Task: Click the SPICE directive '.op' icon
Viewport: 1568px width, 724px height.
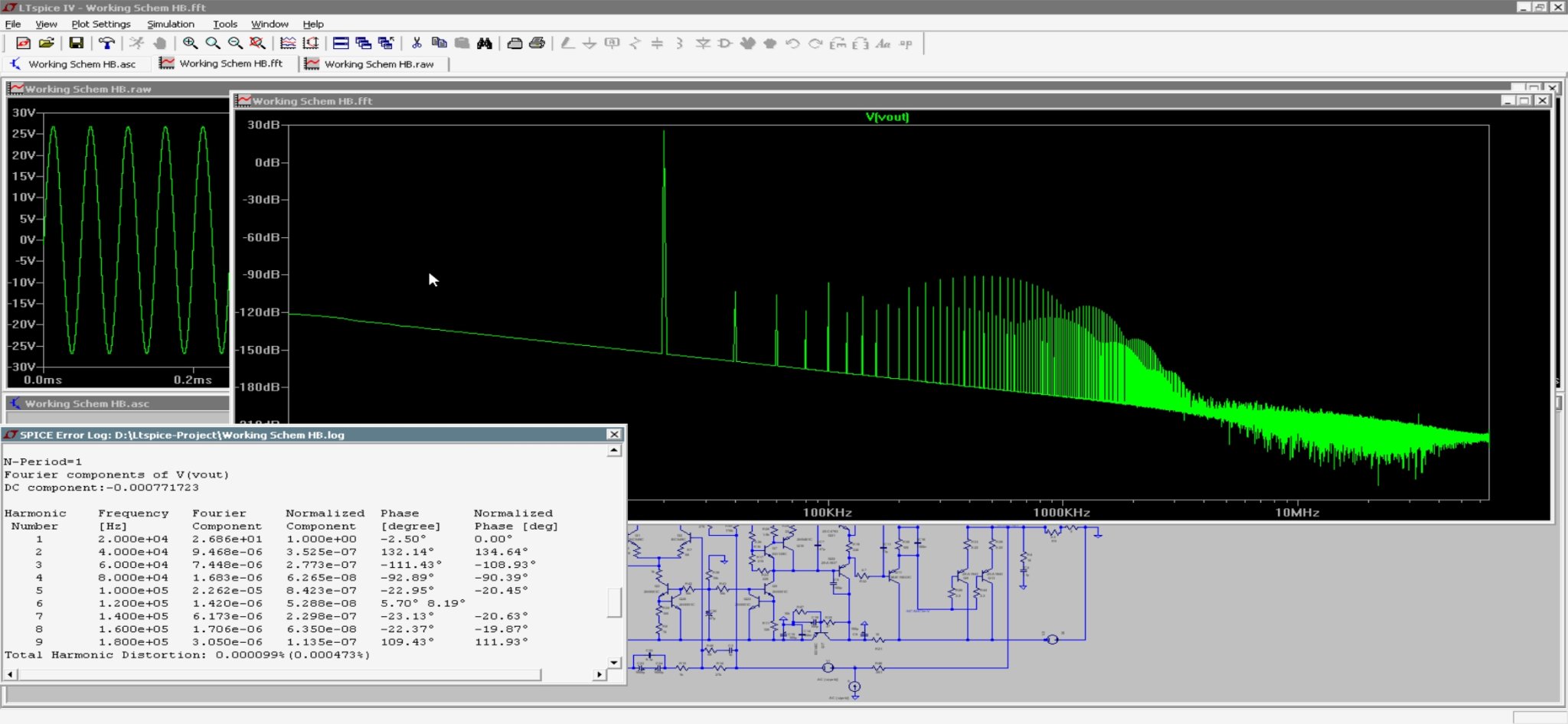Action: click(906, 44)
